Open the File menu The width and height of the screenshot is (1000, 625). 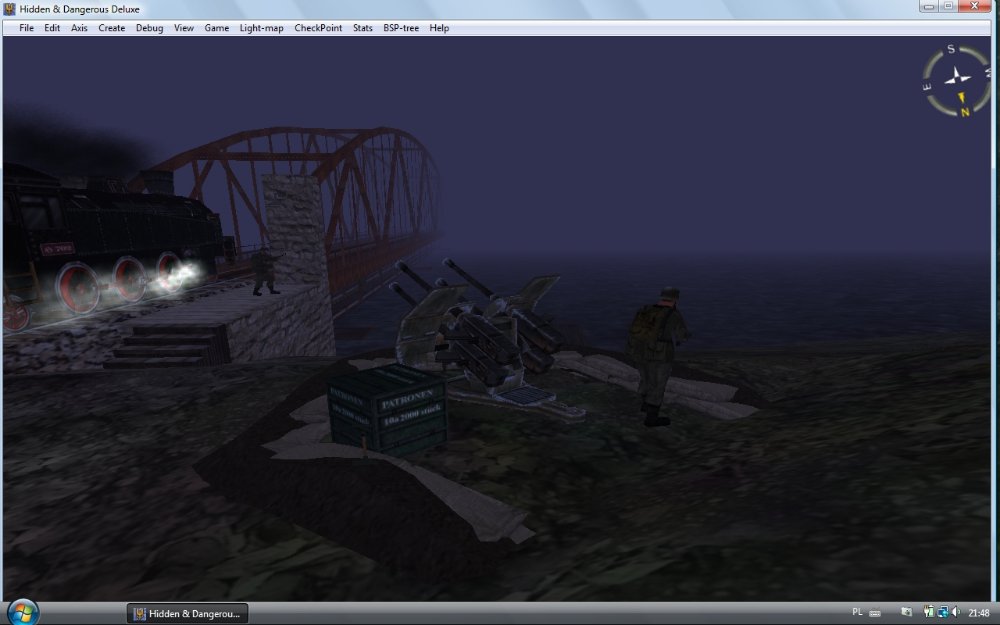pyautogui.click(x=26, y=28)
